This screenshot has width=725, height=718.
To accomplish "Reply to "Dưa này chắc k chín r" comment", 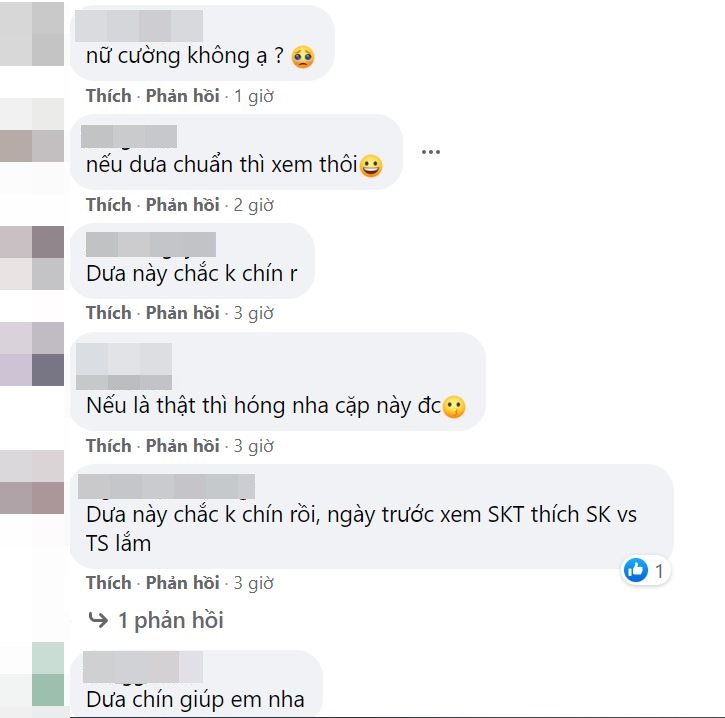I will pyautogui.click(x=183, y=313).
